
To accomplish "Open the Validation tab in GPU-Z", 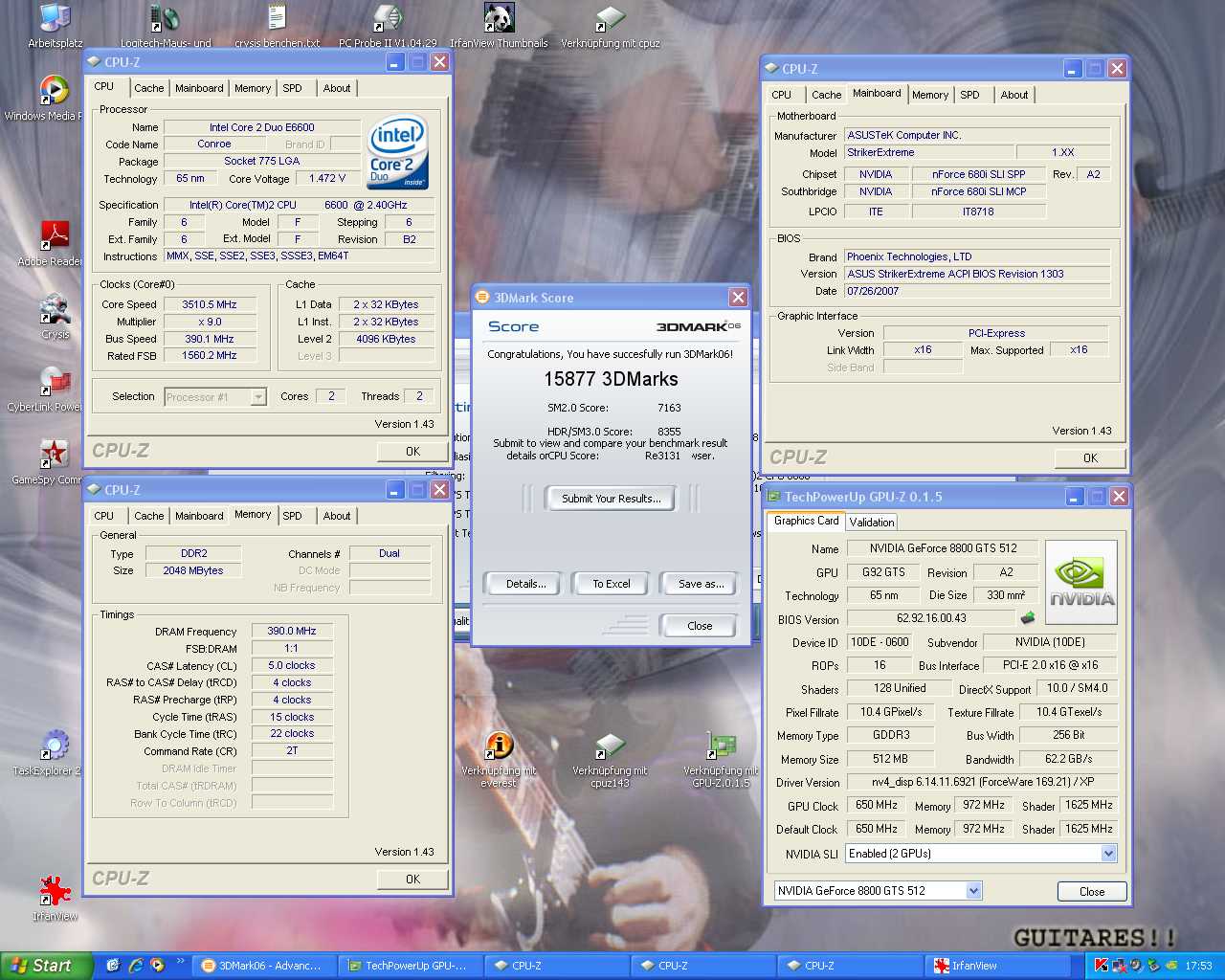I will pyautogui.click(x=872, y=523).
